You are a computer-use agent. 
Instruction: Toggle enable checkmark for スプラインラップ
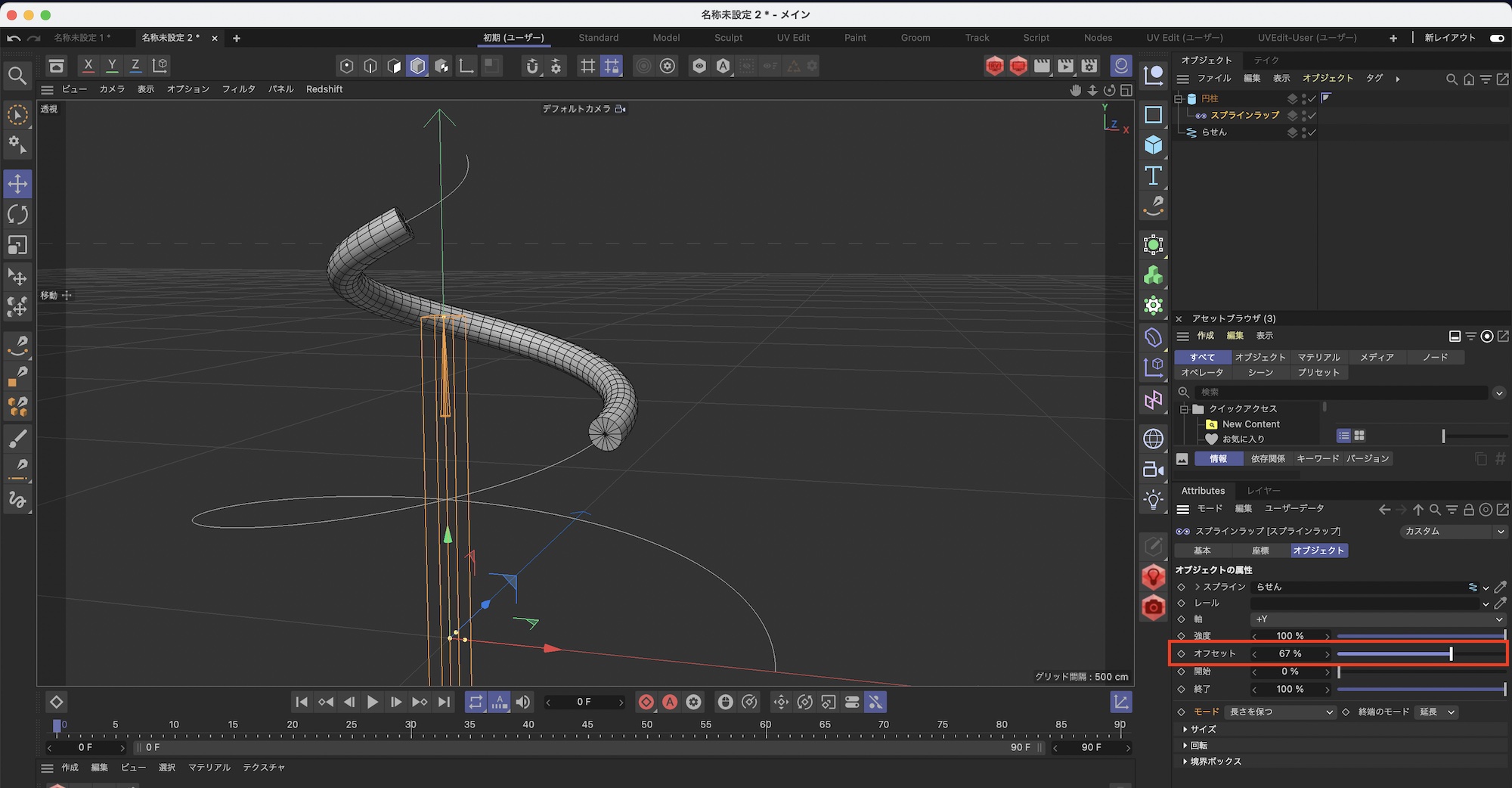tap(1312, 116)
